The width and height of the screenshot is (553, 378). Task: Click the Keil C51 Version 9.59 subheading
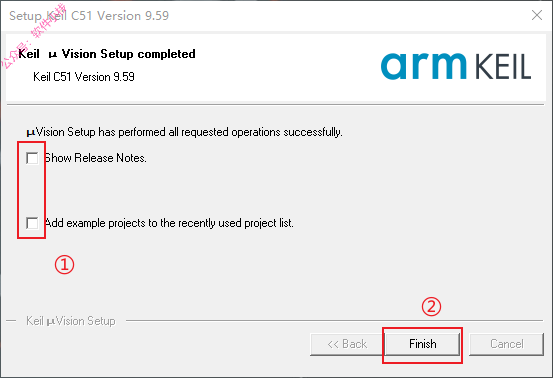pos(84,77)
